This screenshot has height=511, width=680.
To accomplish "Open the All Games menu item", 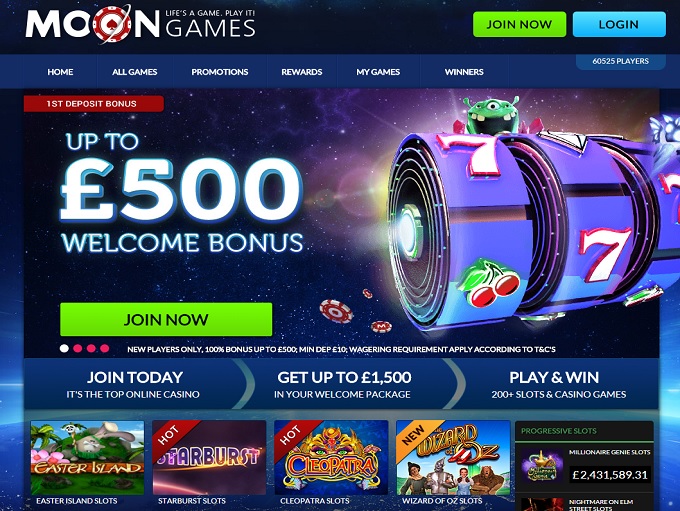I will pyautogui.click(x=134, y=72).
